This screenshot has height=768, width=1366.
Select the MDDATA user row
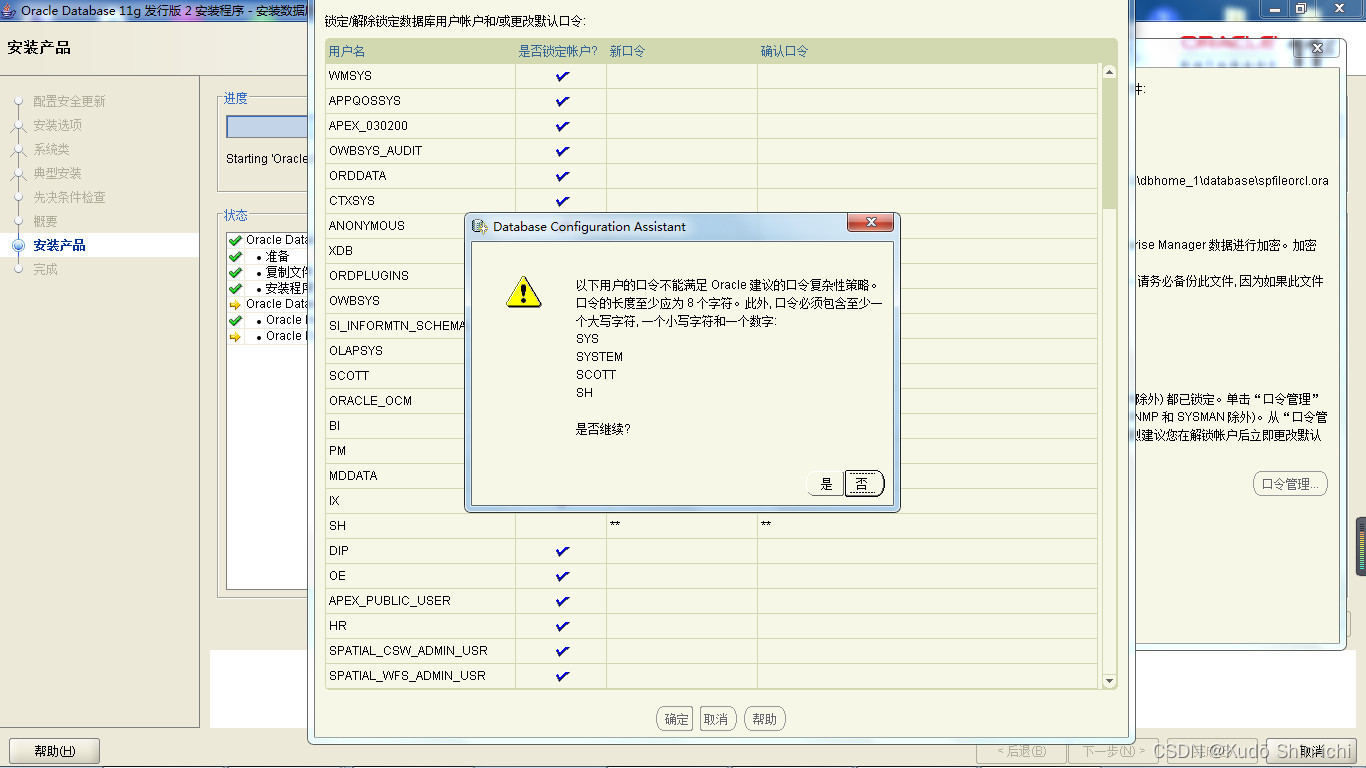click(x=353, y=476)
